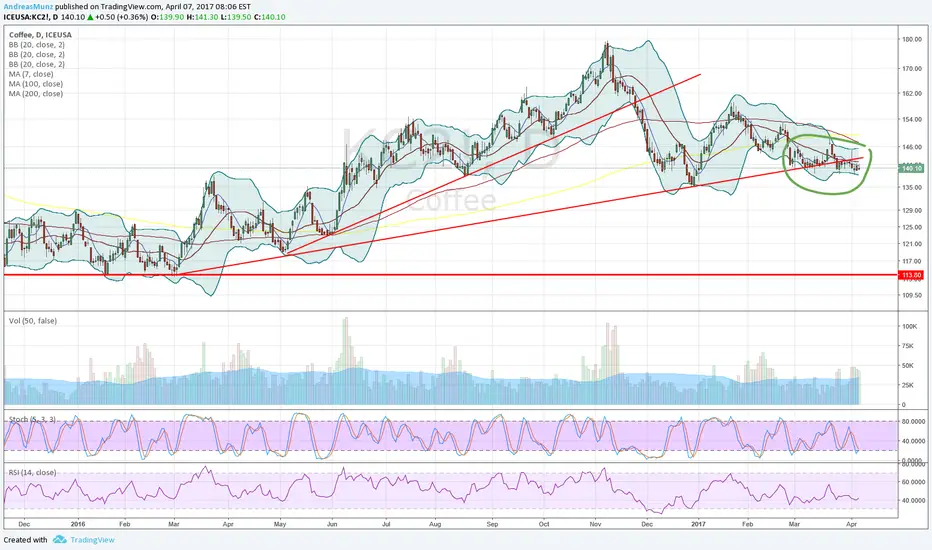Click the green up-arrow price change icon
932x550 pixels.
click(90, 17)
